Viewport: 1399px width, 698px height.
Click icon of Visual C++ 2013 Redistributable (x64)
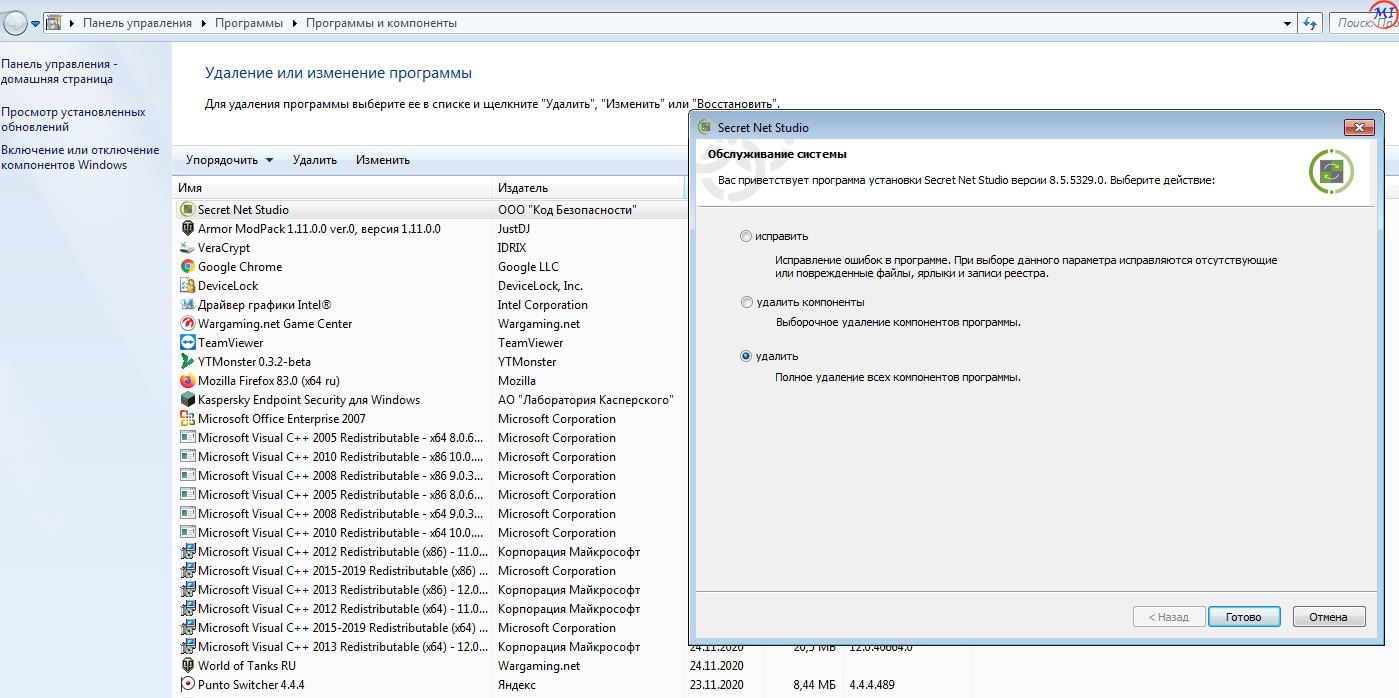pos(187,647)
